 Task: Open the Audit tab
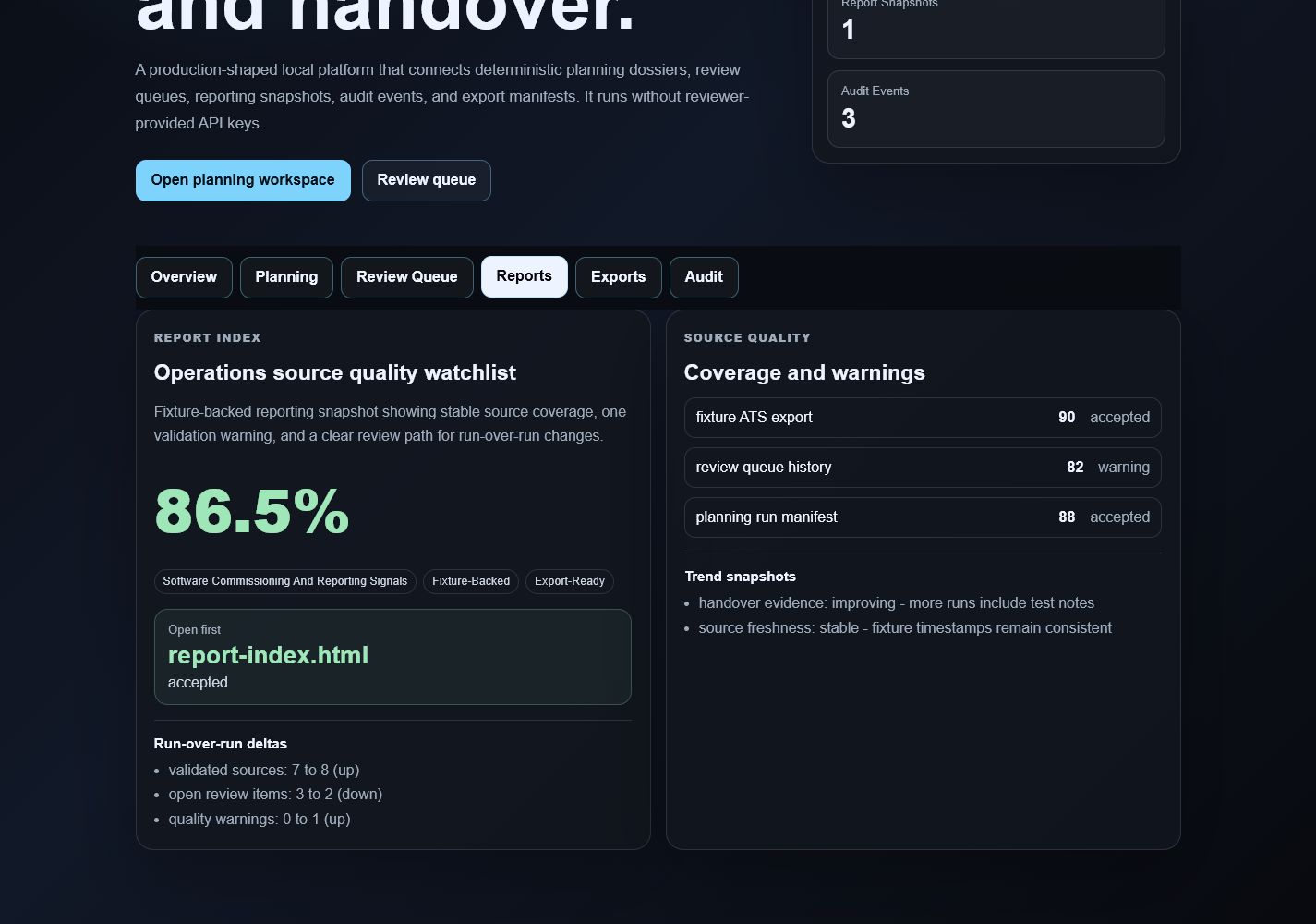click(704, 277)
